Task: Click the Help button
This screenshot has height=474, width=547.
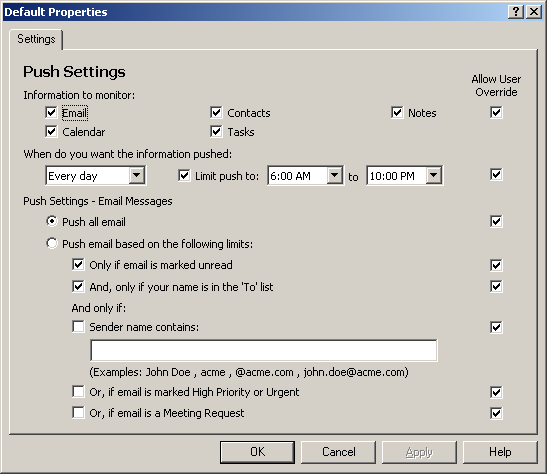Action: [500, 452]
